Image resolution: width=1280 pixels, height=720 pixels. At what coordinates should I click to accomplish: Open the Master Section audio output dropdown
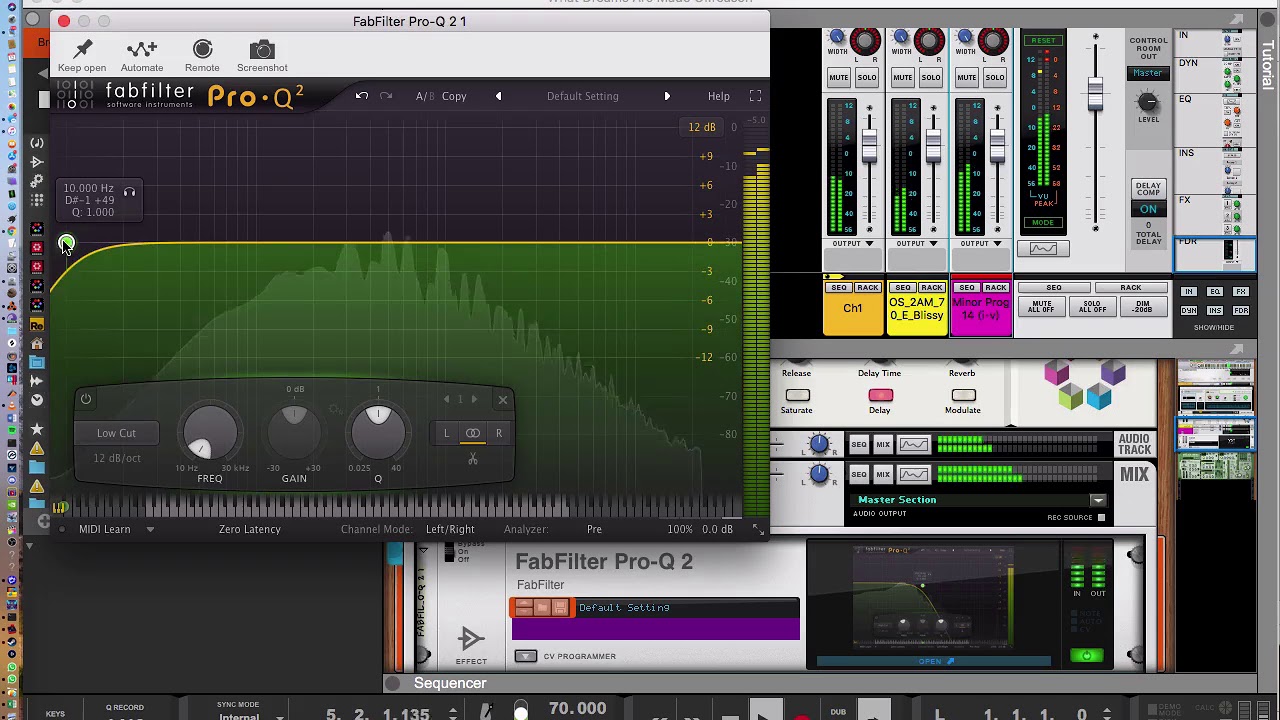pos(1098,500)
